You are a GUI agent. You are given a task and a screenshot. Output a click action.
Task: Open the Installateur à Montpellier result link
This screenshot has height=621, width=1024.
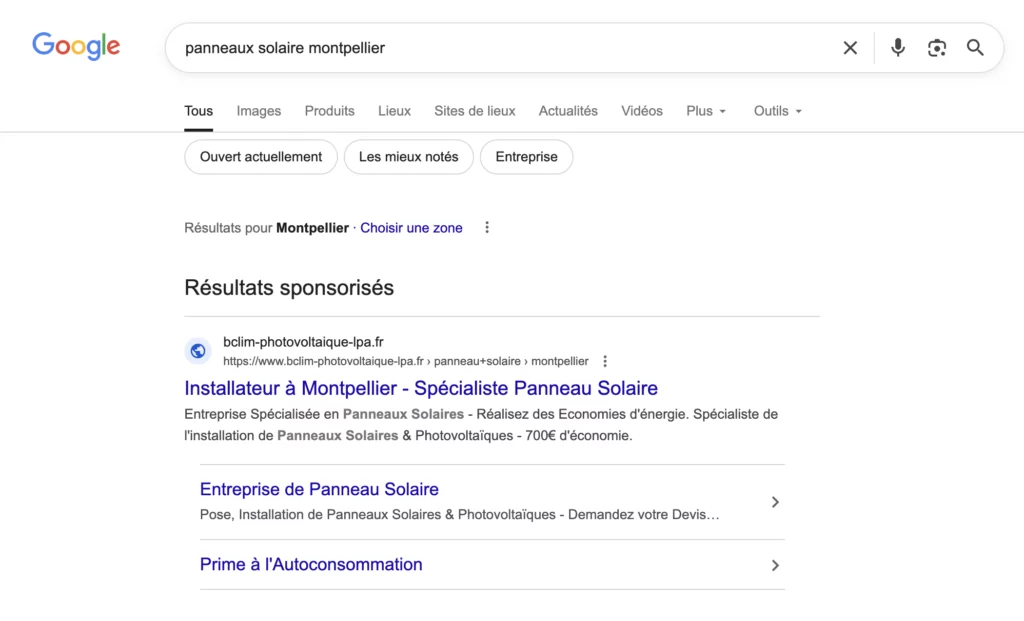click(x=420, y=388)
